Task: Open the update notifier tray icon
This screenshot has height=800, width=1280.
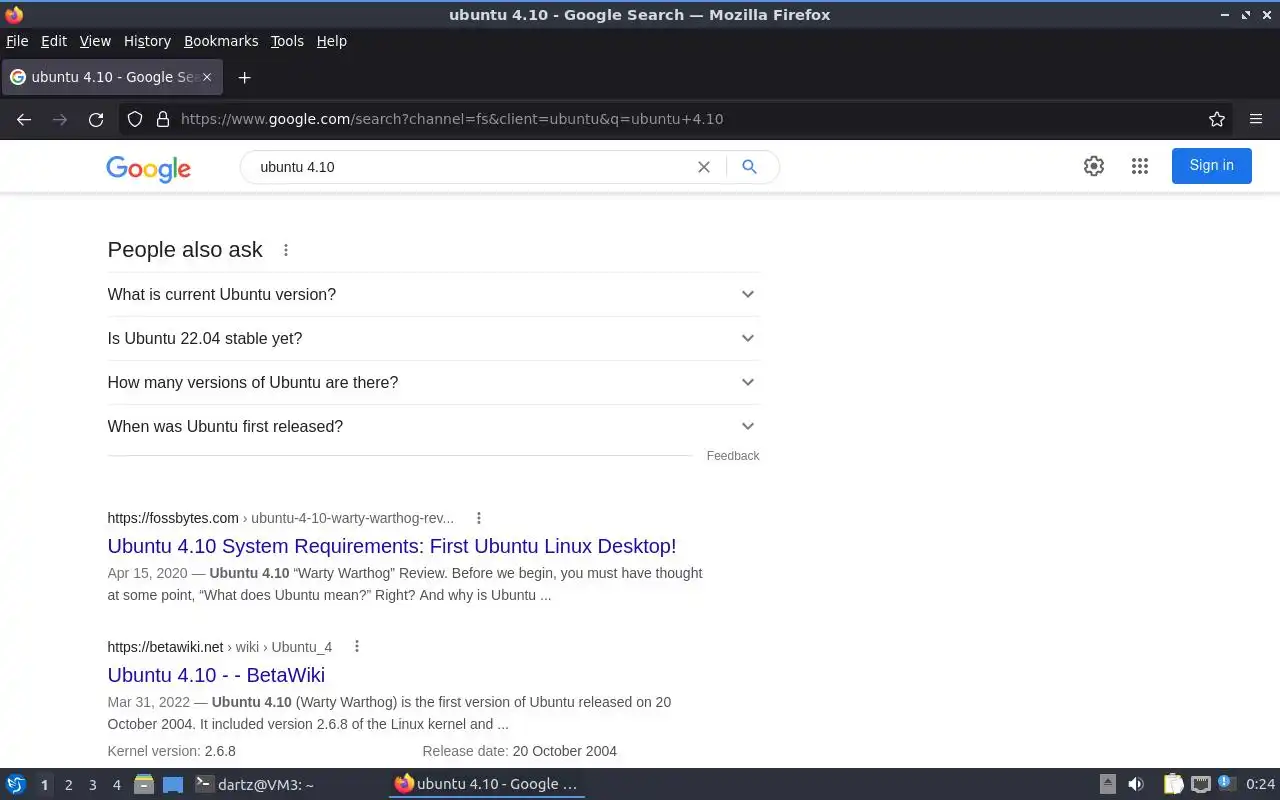Action: 1227,784
